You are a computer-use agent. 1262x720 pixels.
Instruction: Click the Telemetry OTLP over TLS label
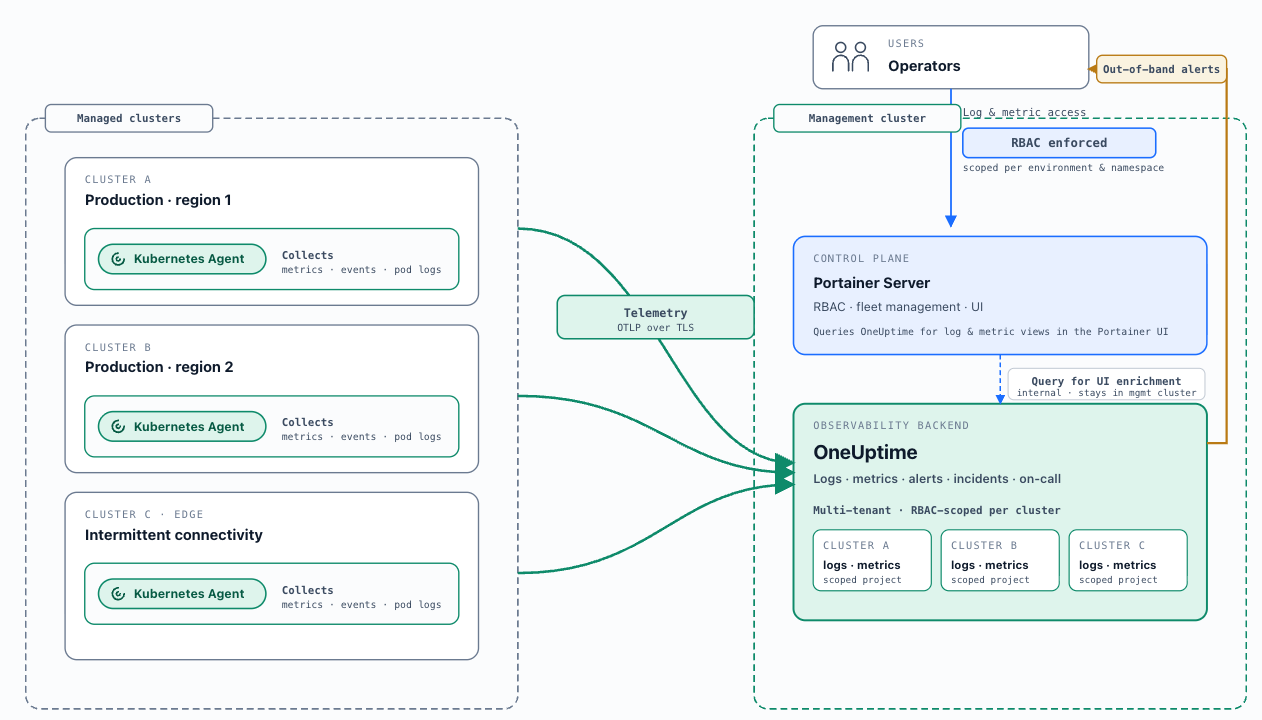coord(655,317)
